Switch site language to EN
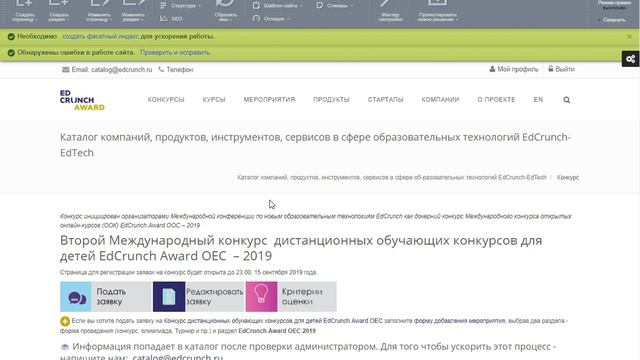640x360 pixels. [538, 100]
